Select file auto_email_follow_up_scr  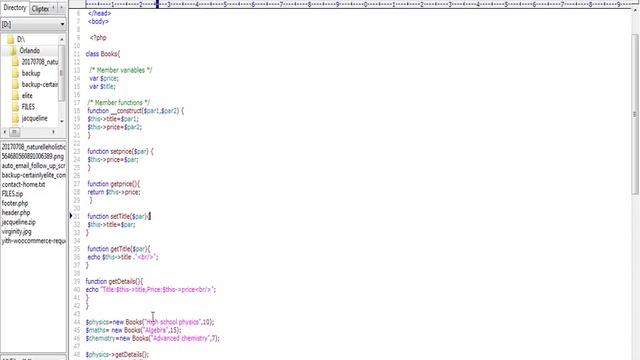(33, 166)
